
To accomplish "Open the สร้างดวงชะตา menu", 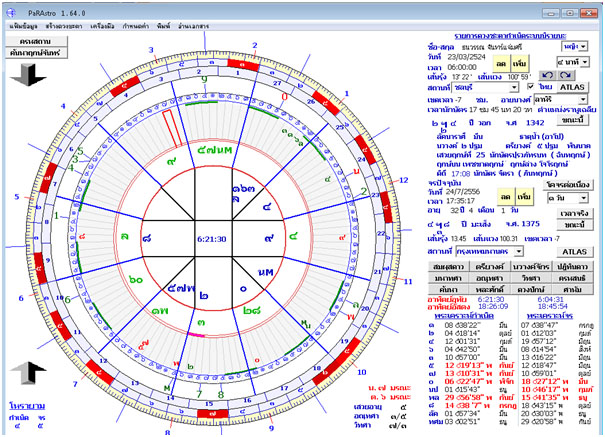I will pyautogui.click(x=64, y=26).
